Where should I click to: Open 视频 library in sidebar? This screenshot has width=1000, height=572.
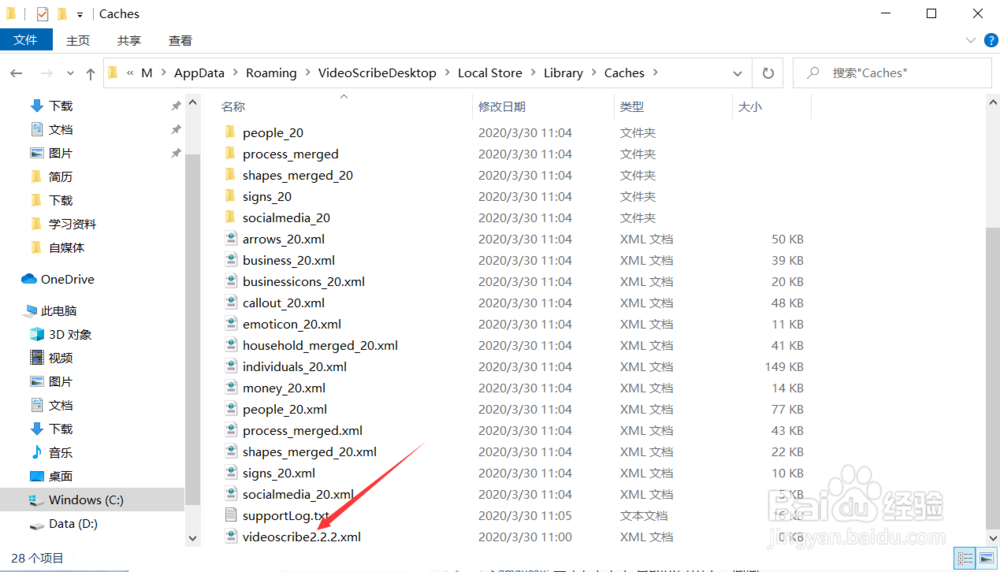click(x=61, y=358)
